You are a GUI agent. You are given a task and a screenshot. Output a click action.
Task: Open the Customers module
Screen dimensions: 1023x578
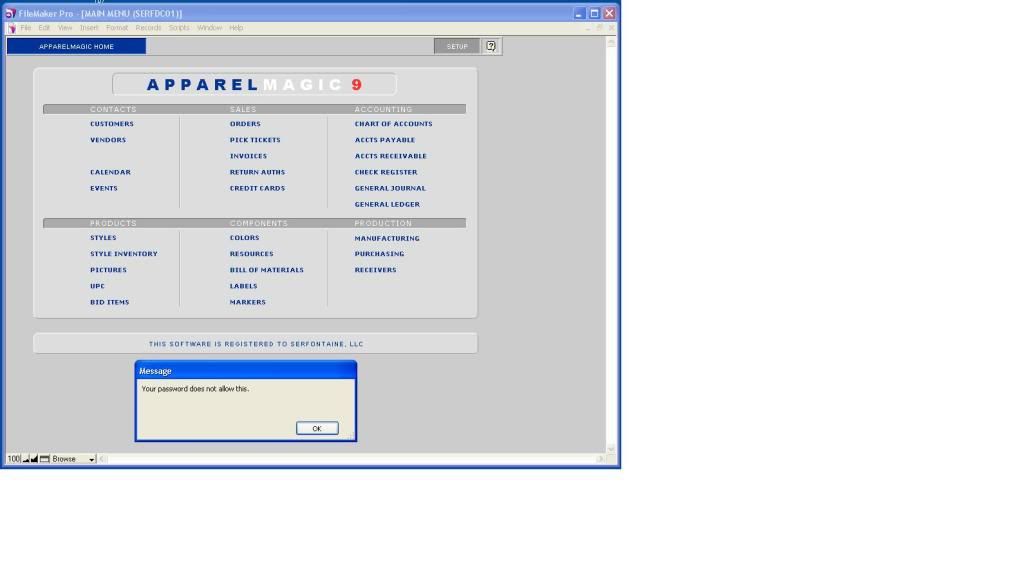pyautogui.click(x=112, y=124)
